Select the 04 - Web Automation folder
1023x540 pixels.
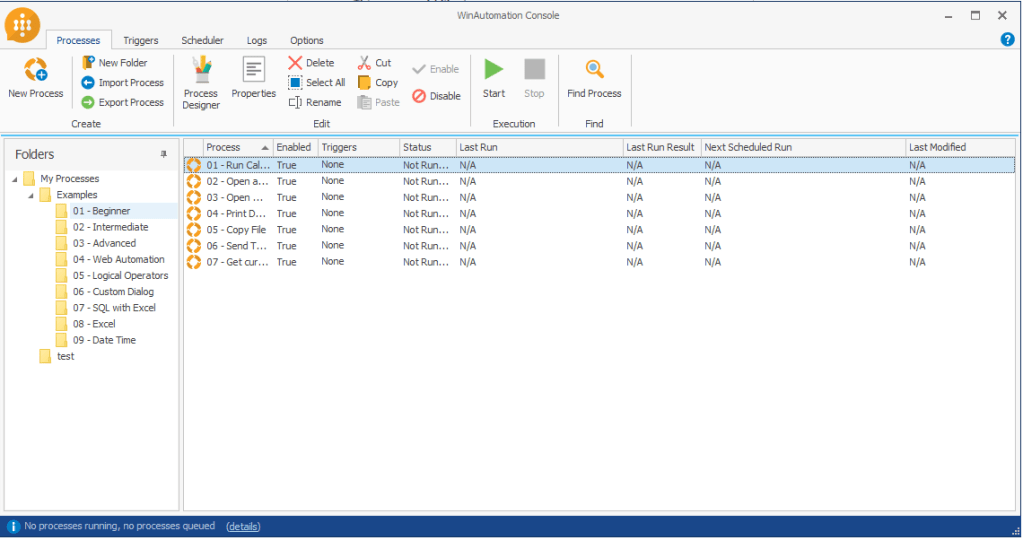(118, 259)
